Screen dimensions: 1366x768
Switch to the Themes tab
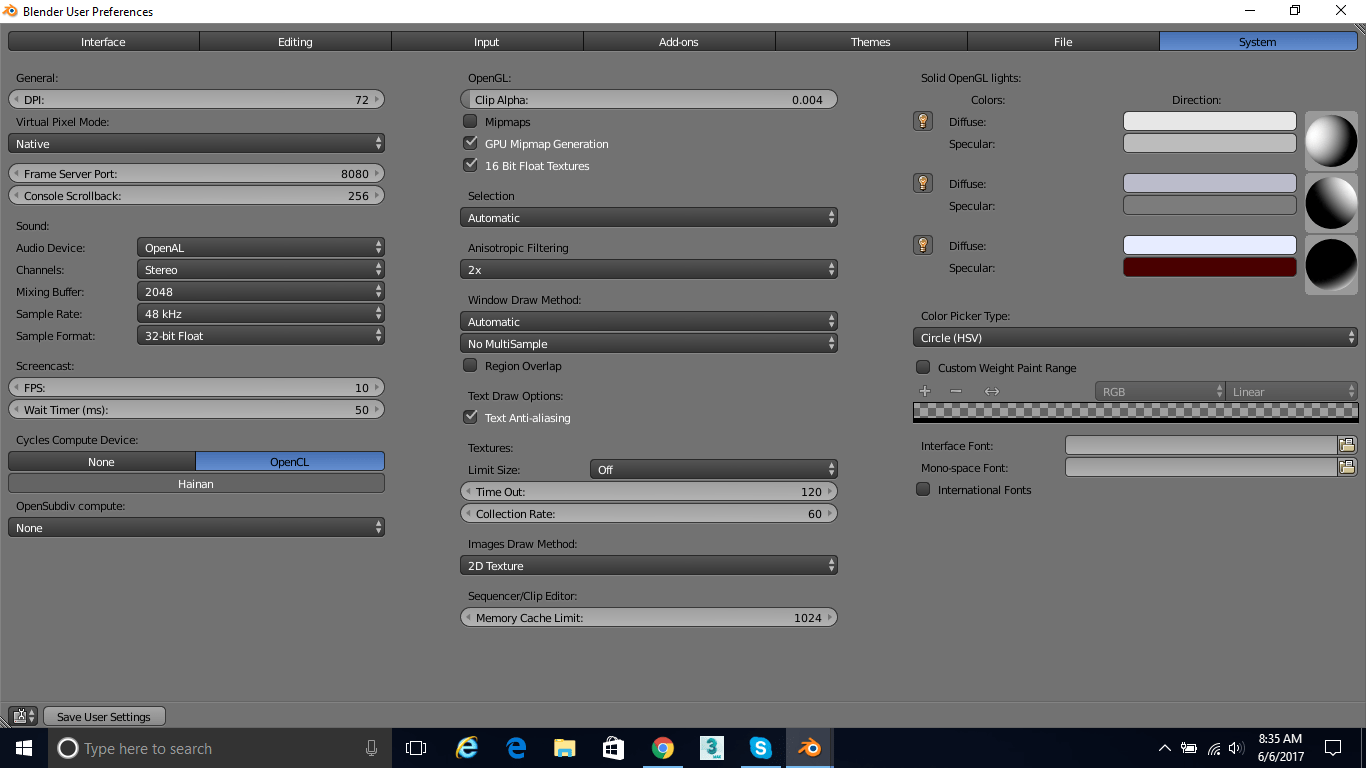click(x=870, y=41)
